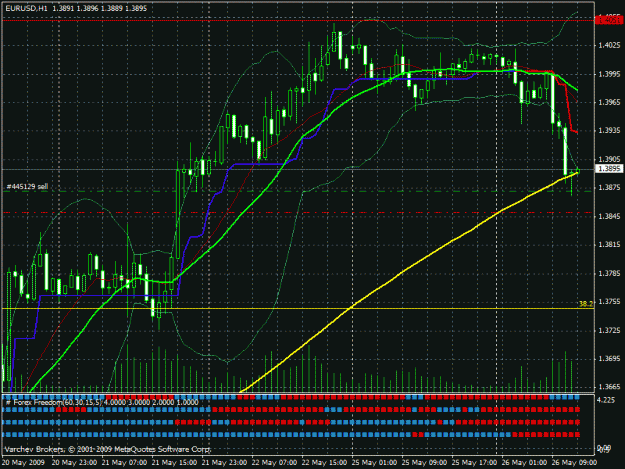Click the 1.3905 price axis label
Viewport: 625px width, 469px height.
609,159
